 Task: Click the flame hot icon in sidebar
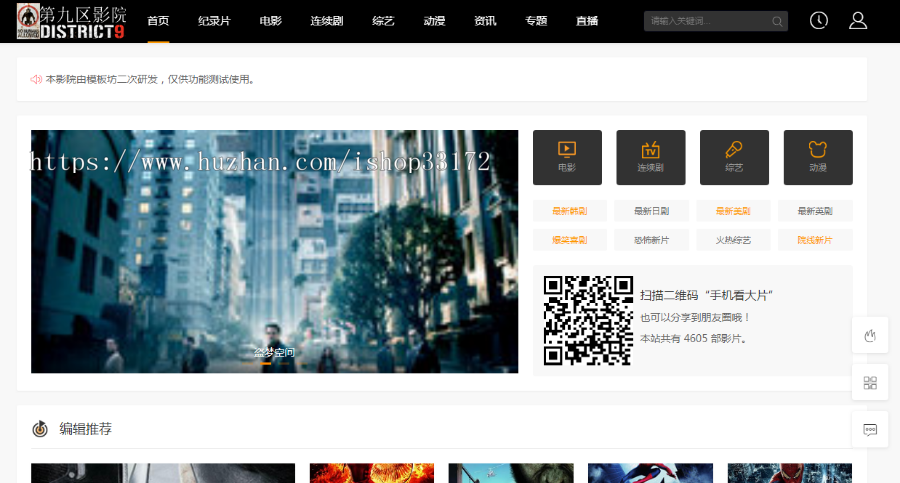(x=870, y=335)
